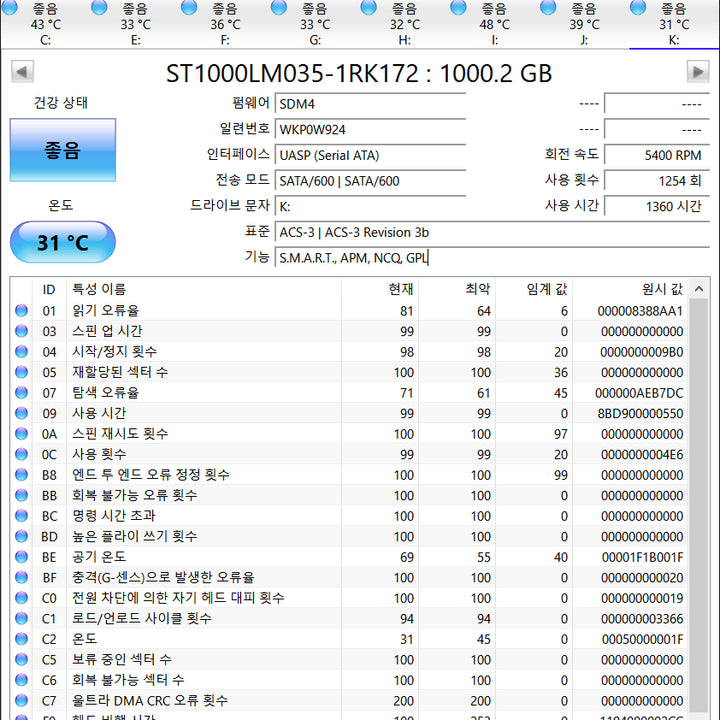This screenshot has width=720, height=720.
Task: Click the attribute list vertical scrollbar track
Action: [699, 505]
